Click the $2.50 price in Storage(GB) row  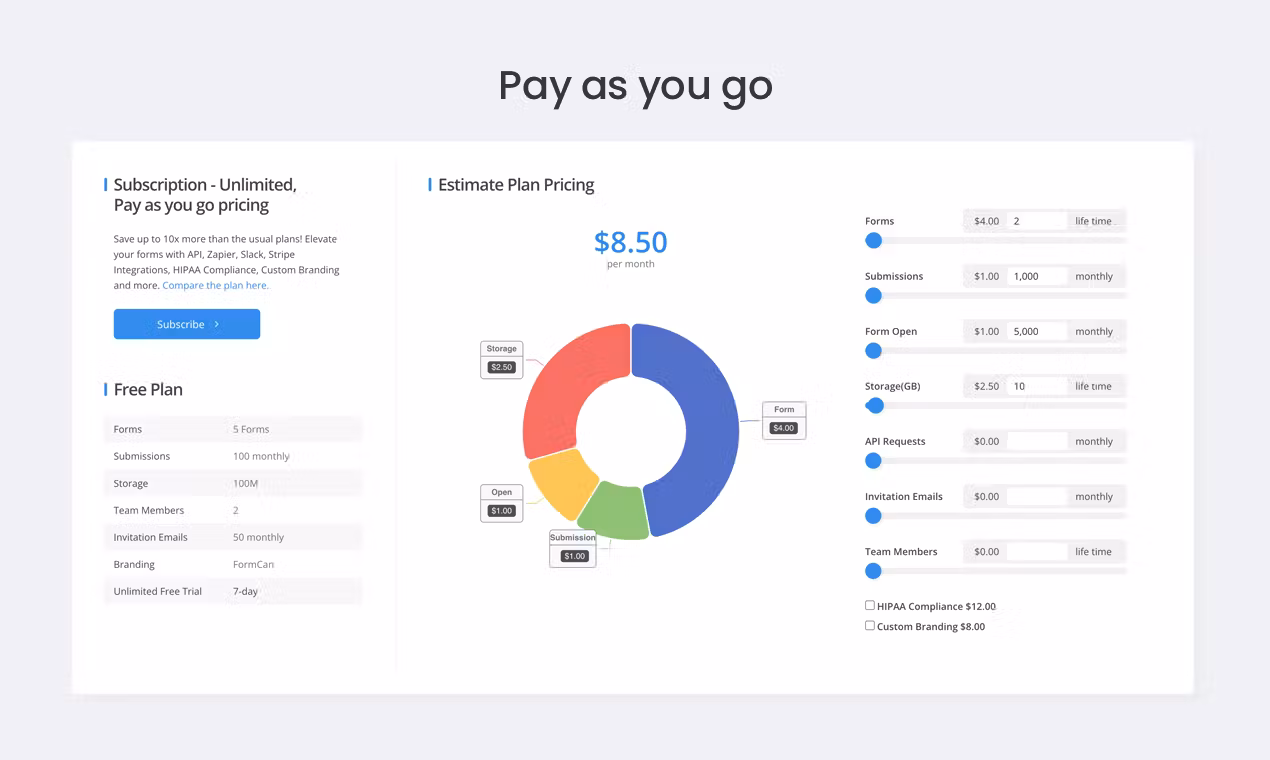click(986, 386)
